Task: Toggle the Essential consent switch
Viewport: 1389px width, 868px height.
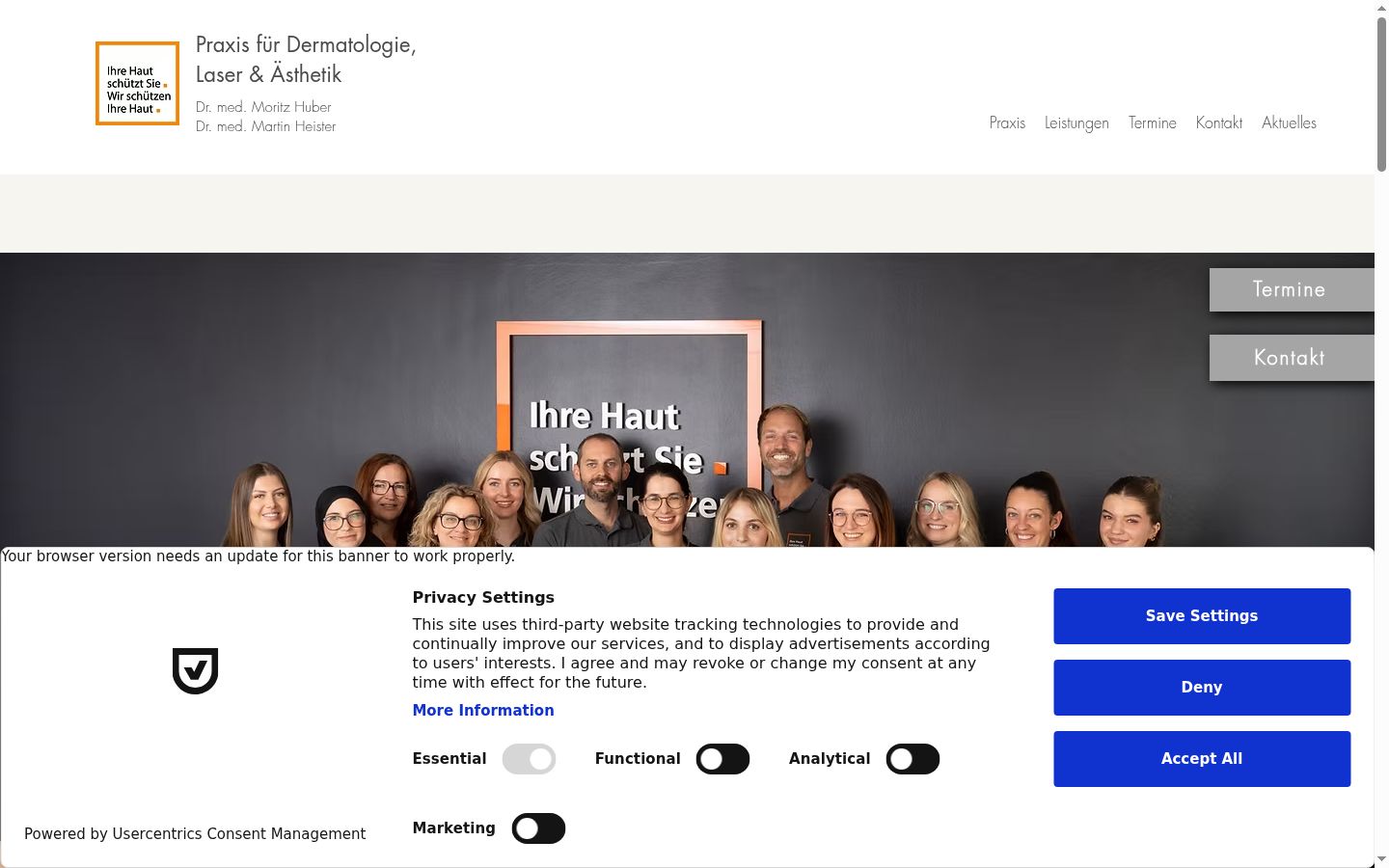Action: (x=529, y=759)
